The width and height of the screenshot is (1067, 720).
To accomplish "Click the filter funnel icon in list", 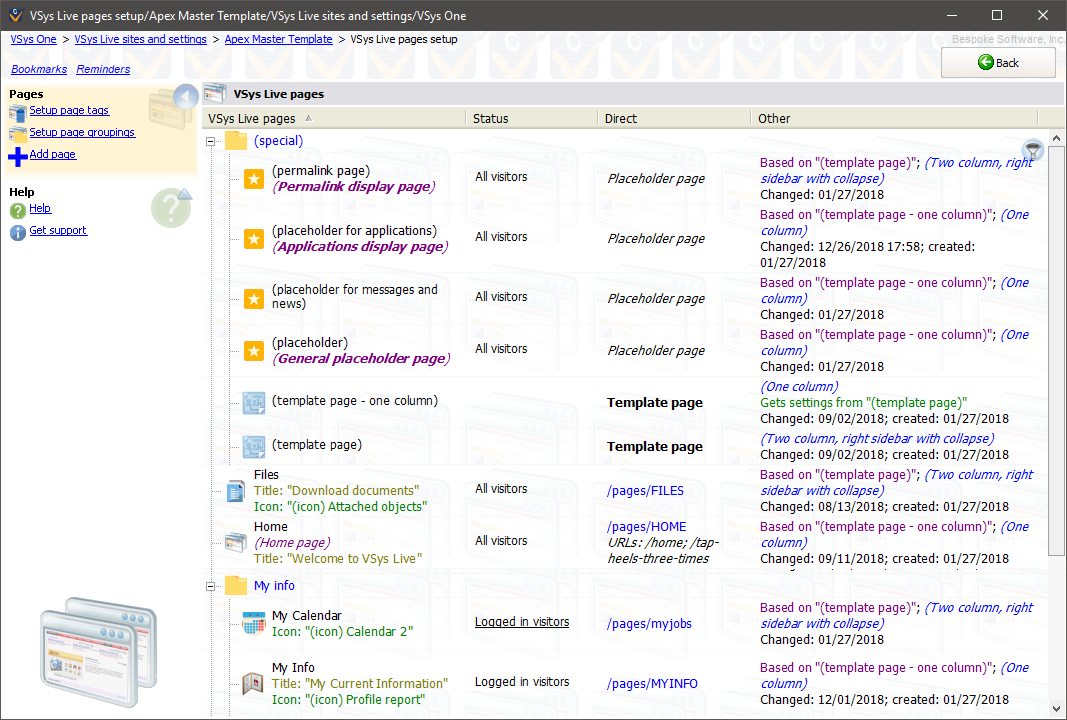I will (1033, 150).
